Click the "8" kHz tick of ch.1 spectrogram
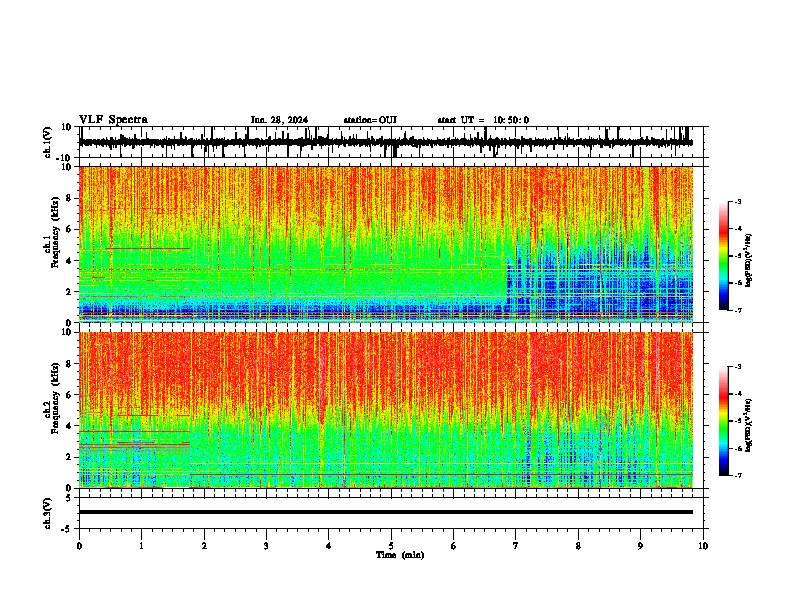The height and width of the screenshot is (612, 792). (x=69, y=198)
